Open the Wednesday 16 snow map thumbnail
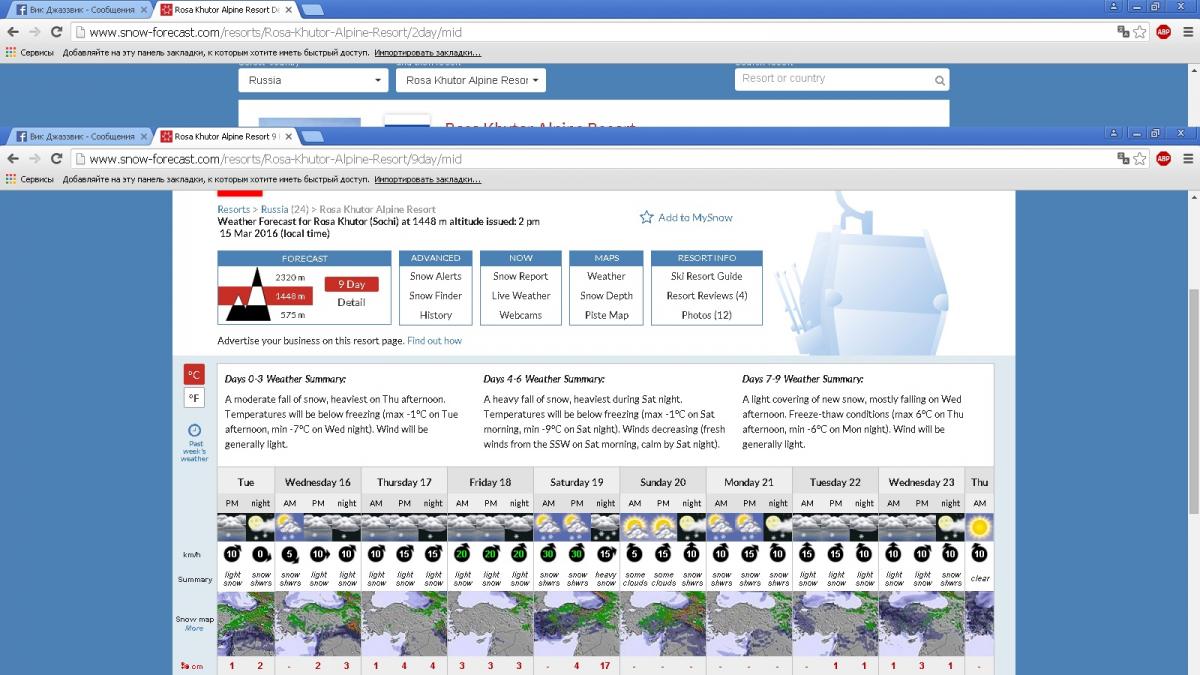 click(318, 624)
